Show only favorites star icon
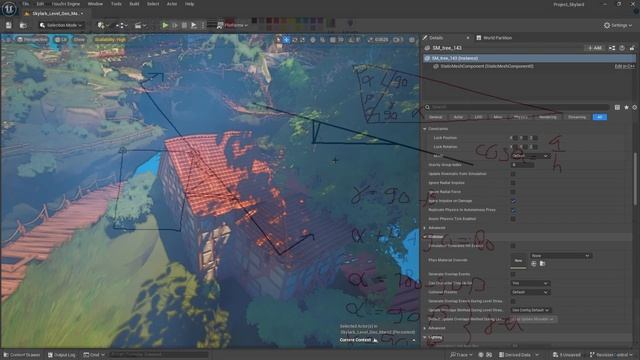This screenshot has width=640, height=360. pos(626,107)
